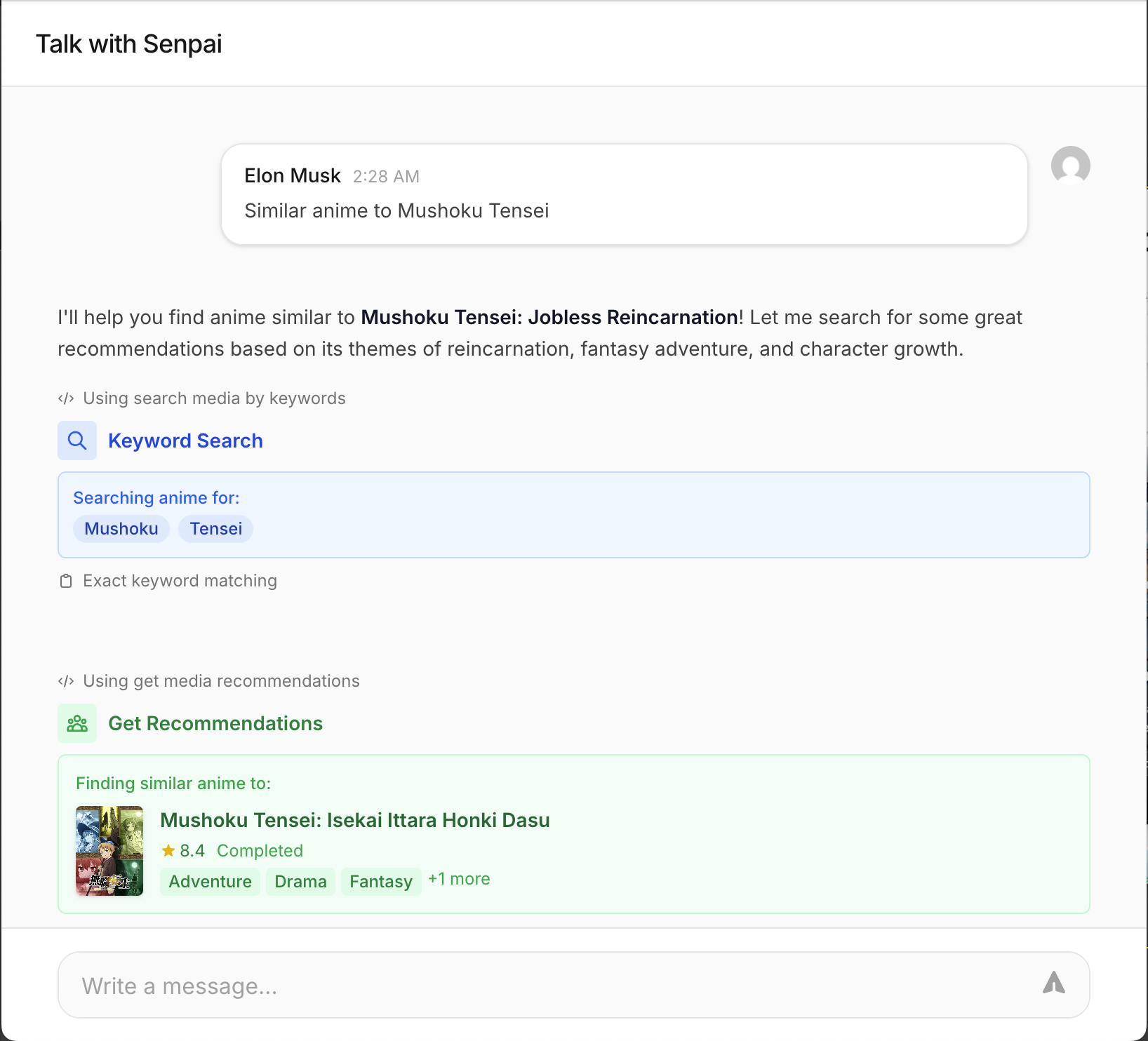The width and height of the screenshot is (1148, 1041).
Task: Expand the +1 more genres
Action: [459, 879]
